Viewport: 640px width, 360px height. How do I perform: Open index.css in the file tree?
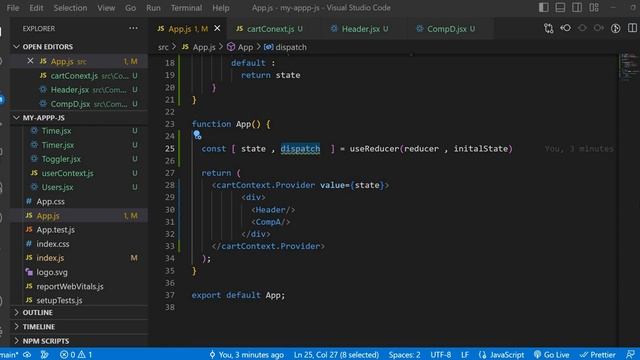[x=78, y=244]
